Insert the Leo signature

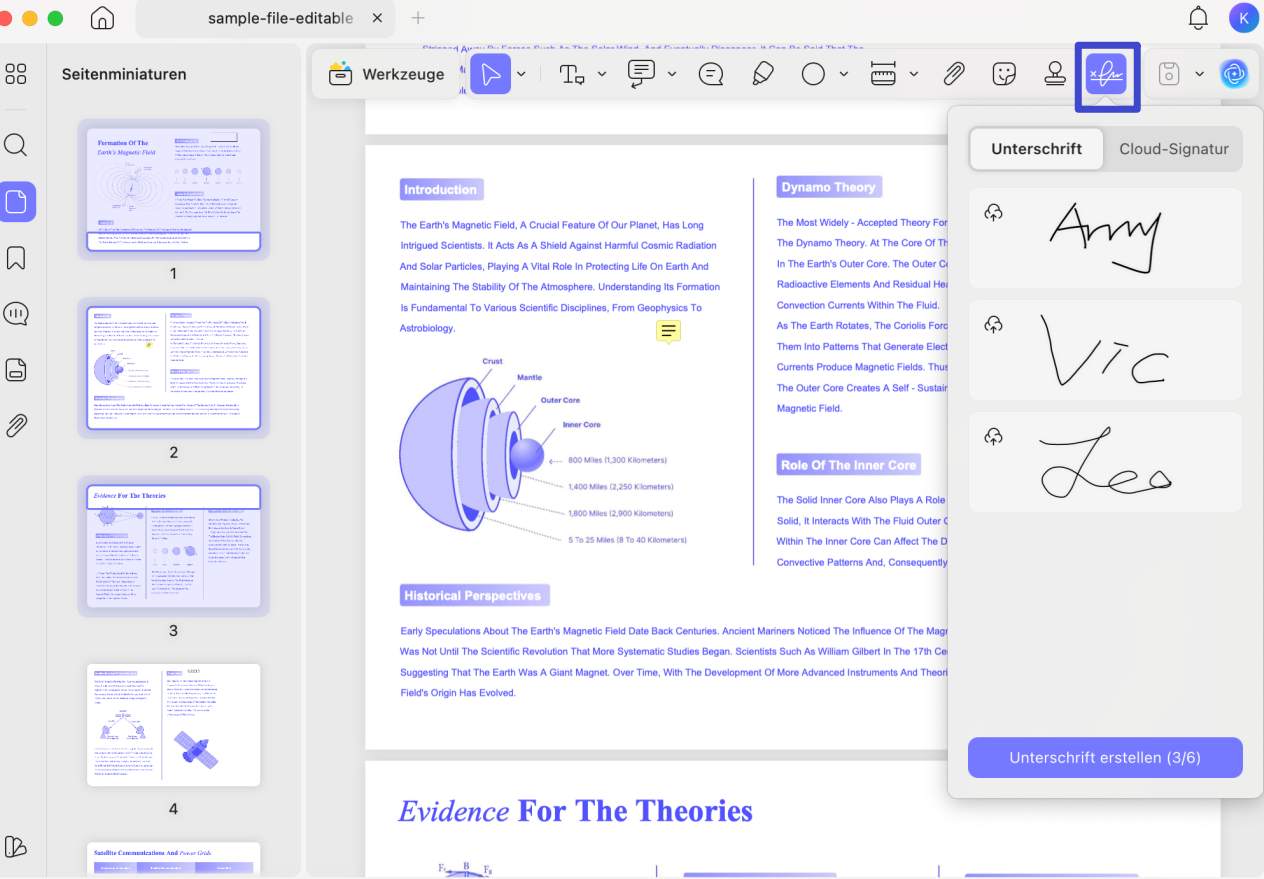tap(1105, 462)
